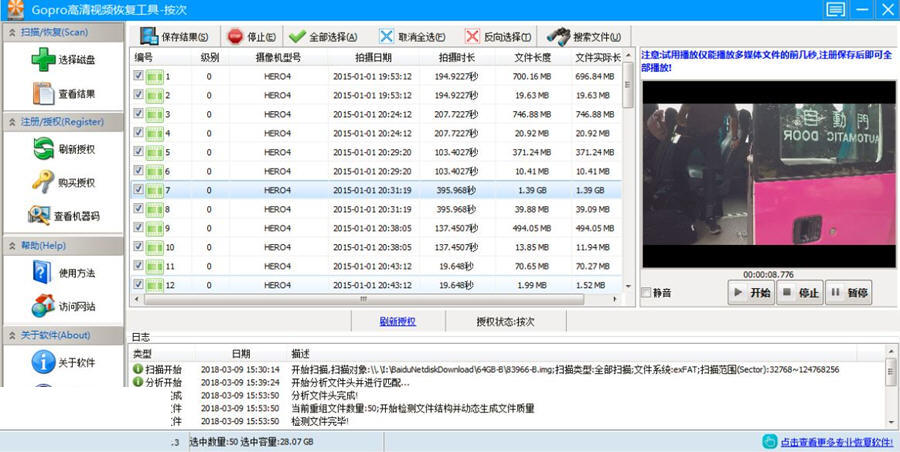Click the 刷新授权 link below file list
900x452 pixels.
click(x=398, y=322)
